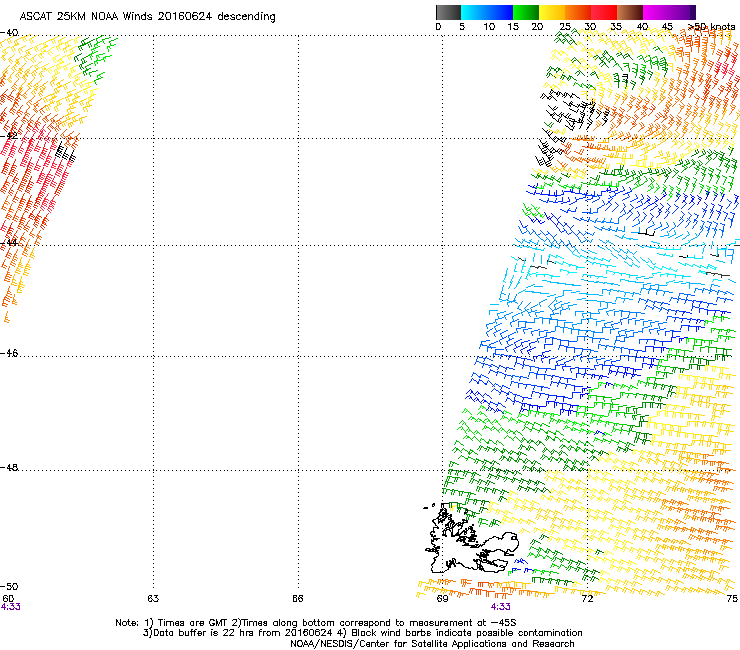Click the longitude label '63'
The image size is (740, 650).
153,599
